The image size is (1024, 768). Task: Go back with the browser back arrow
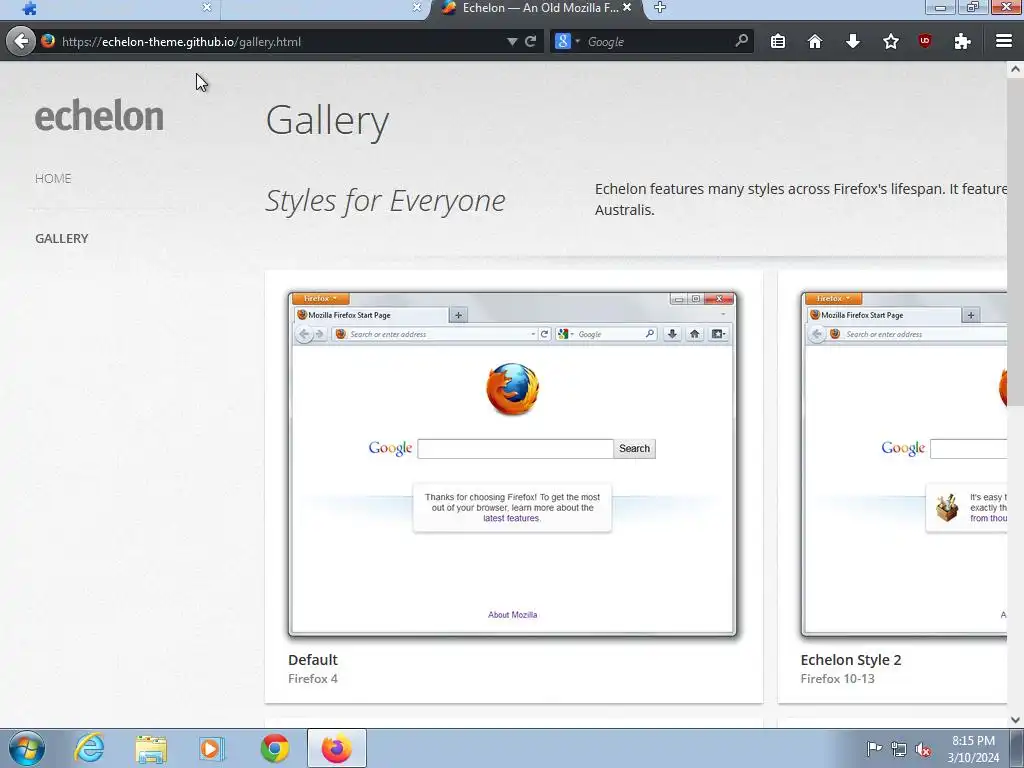point(21,41)
